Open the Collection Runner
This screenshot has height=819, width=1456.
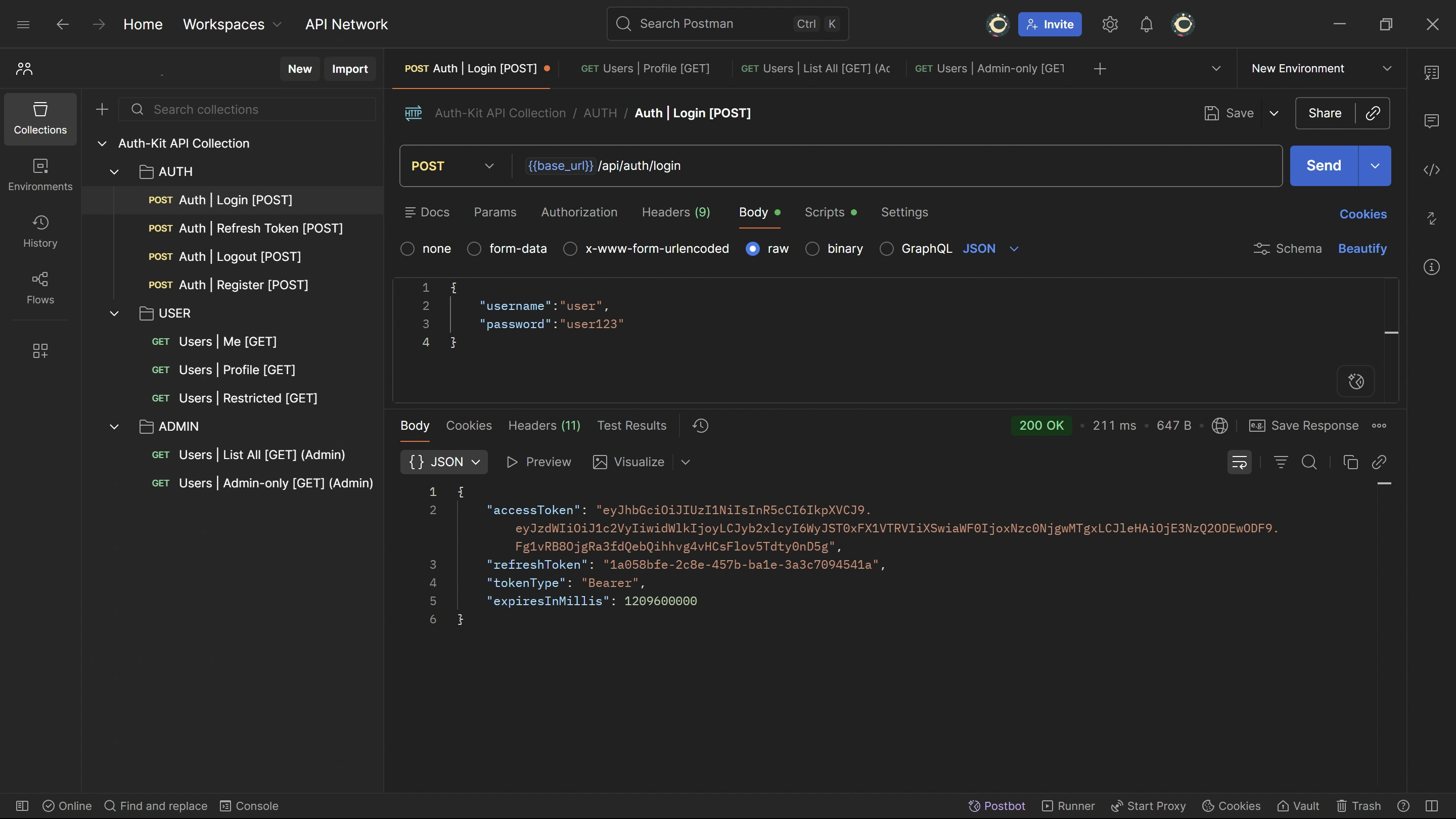[x=1068, y=805]
